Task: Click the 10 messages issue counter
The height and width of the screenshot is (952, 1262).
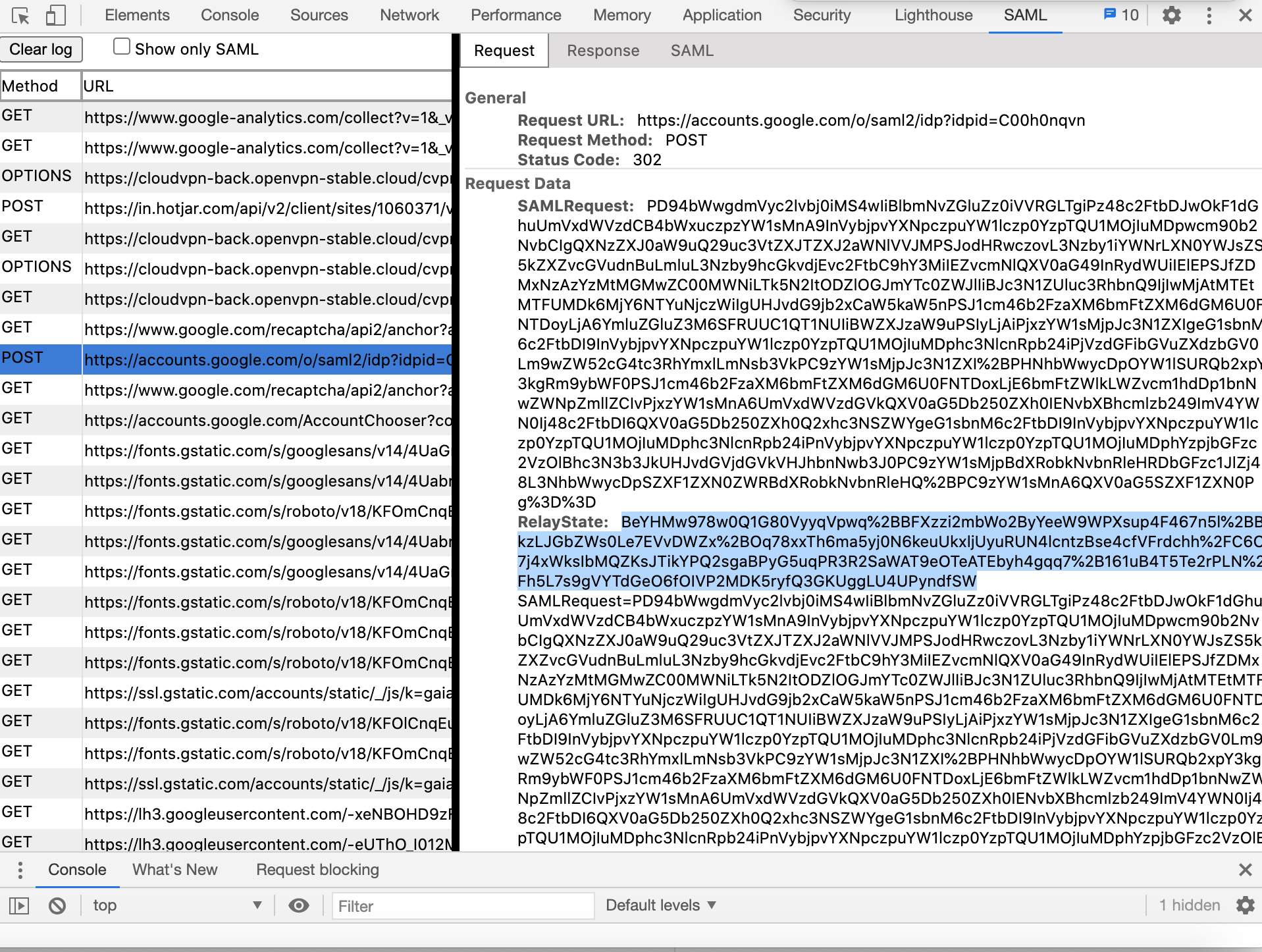Action: (x=1120, y=15)
